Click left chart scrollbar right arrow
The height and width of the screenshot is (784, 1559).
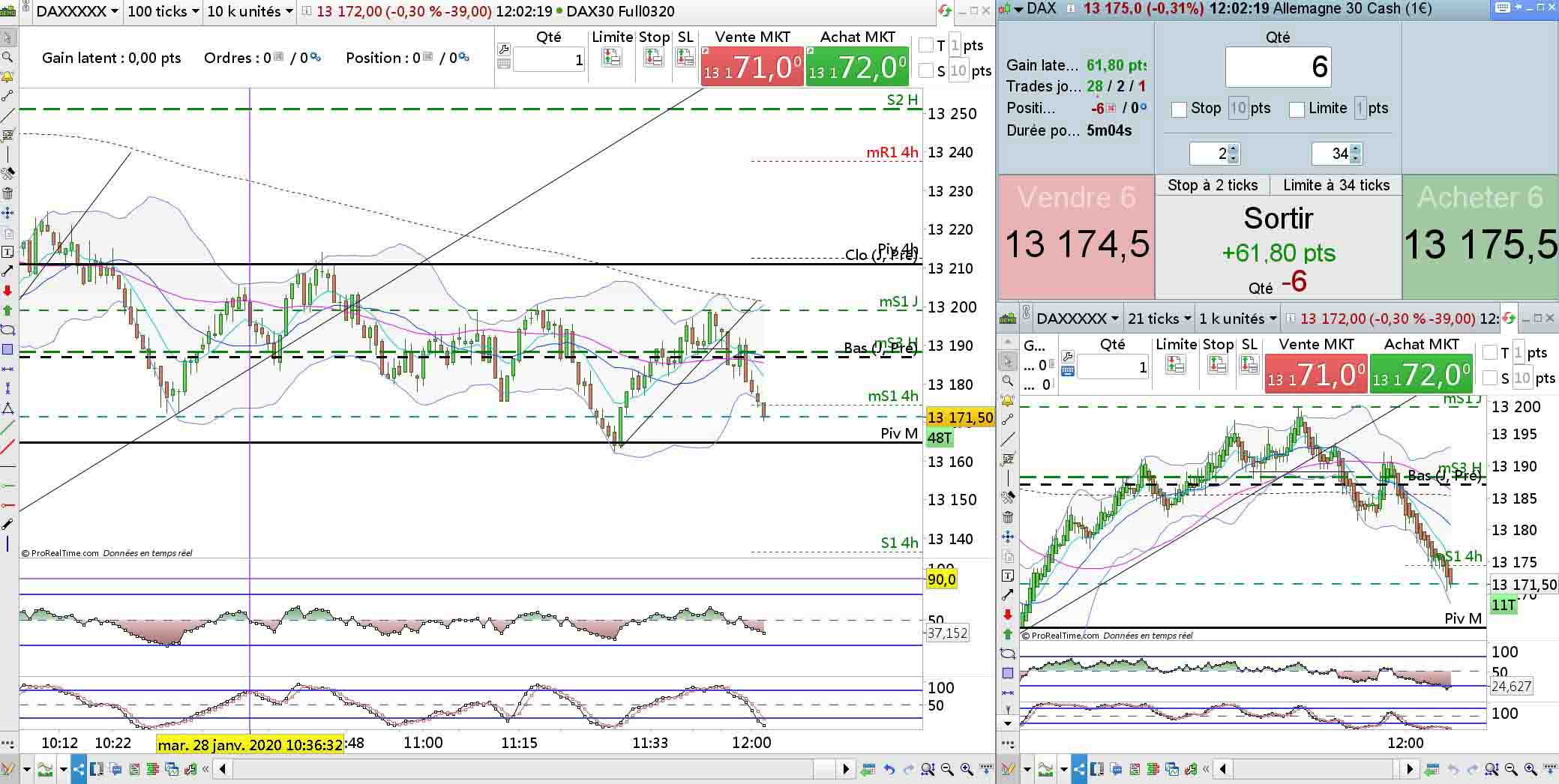[846, 769]
